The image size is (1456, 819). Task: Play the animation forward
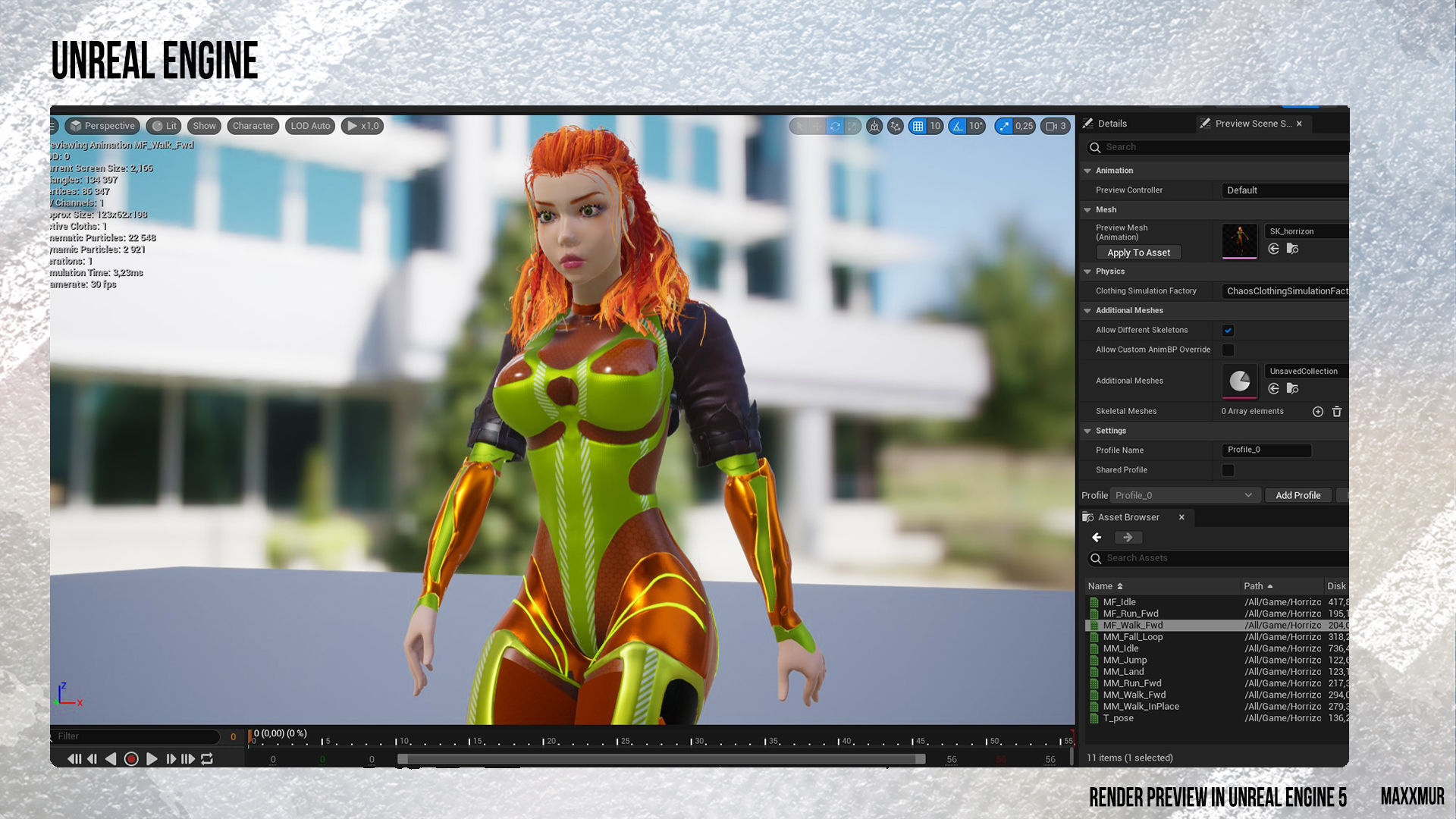152,758
